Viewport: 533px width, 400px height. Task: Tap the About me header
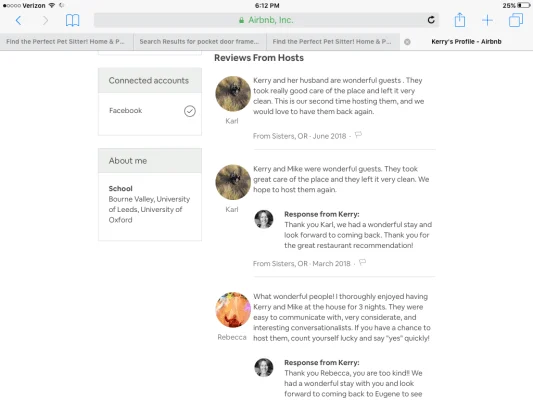[150, 161]
